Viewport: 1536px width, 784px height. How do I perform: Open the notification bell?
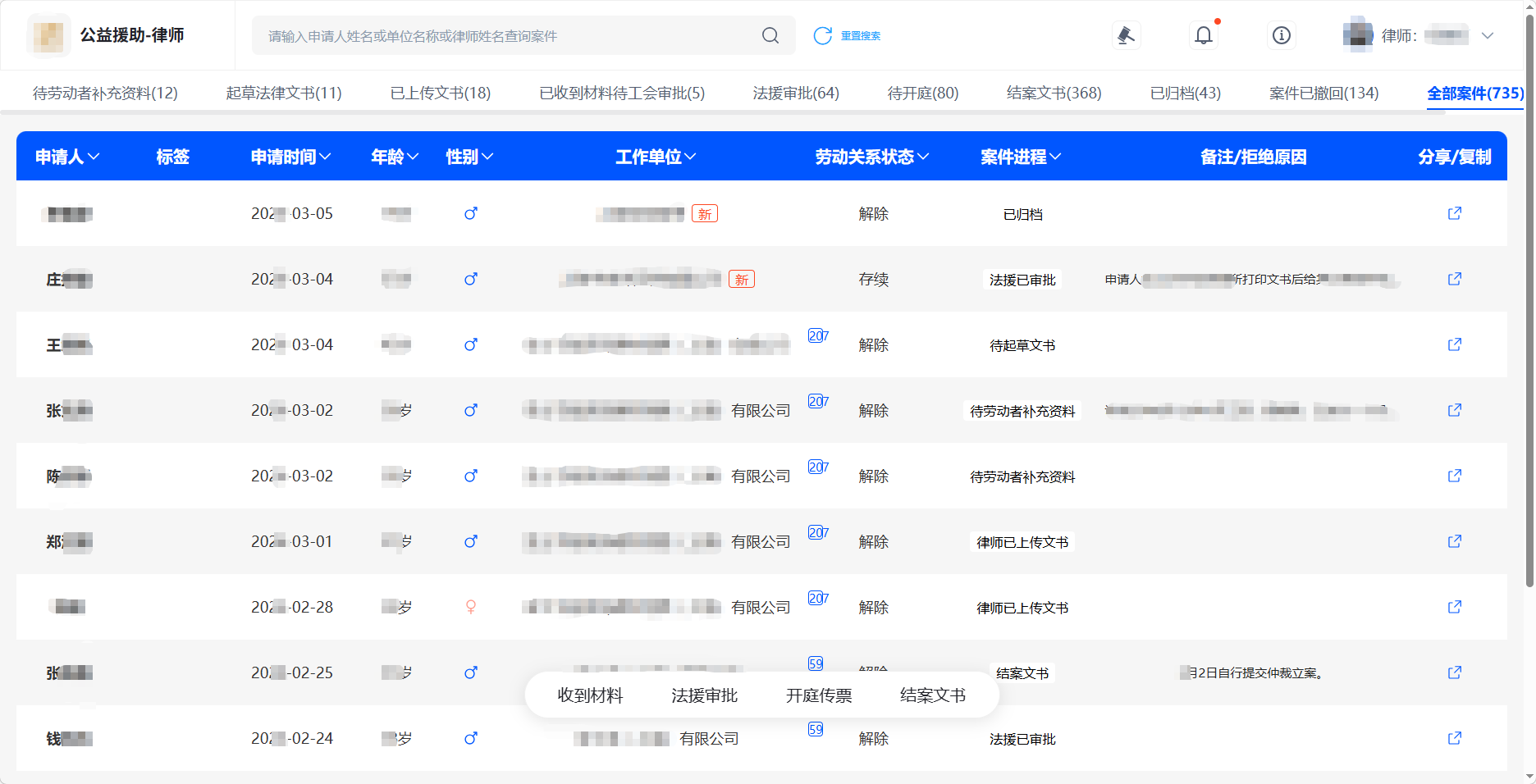click(1203, 35)
